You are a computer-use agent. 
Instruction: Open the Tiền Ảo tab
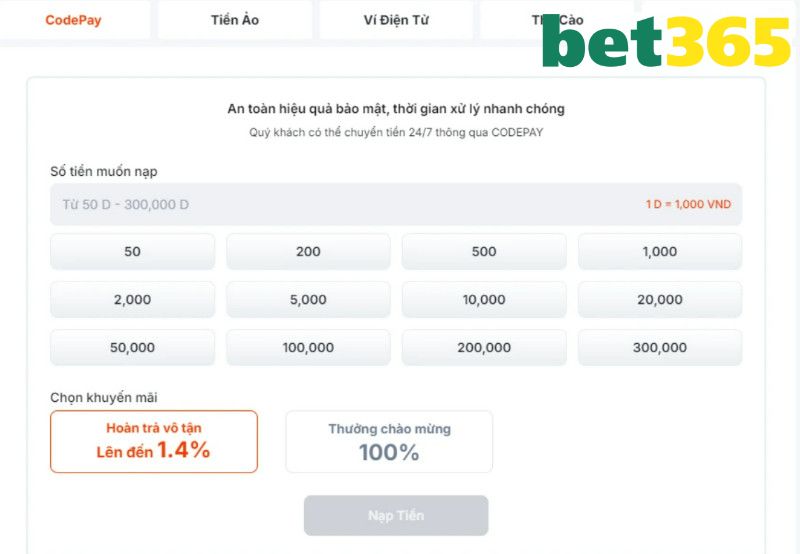pyautogui.click(x=235, y=20)
